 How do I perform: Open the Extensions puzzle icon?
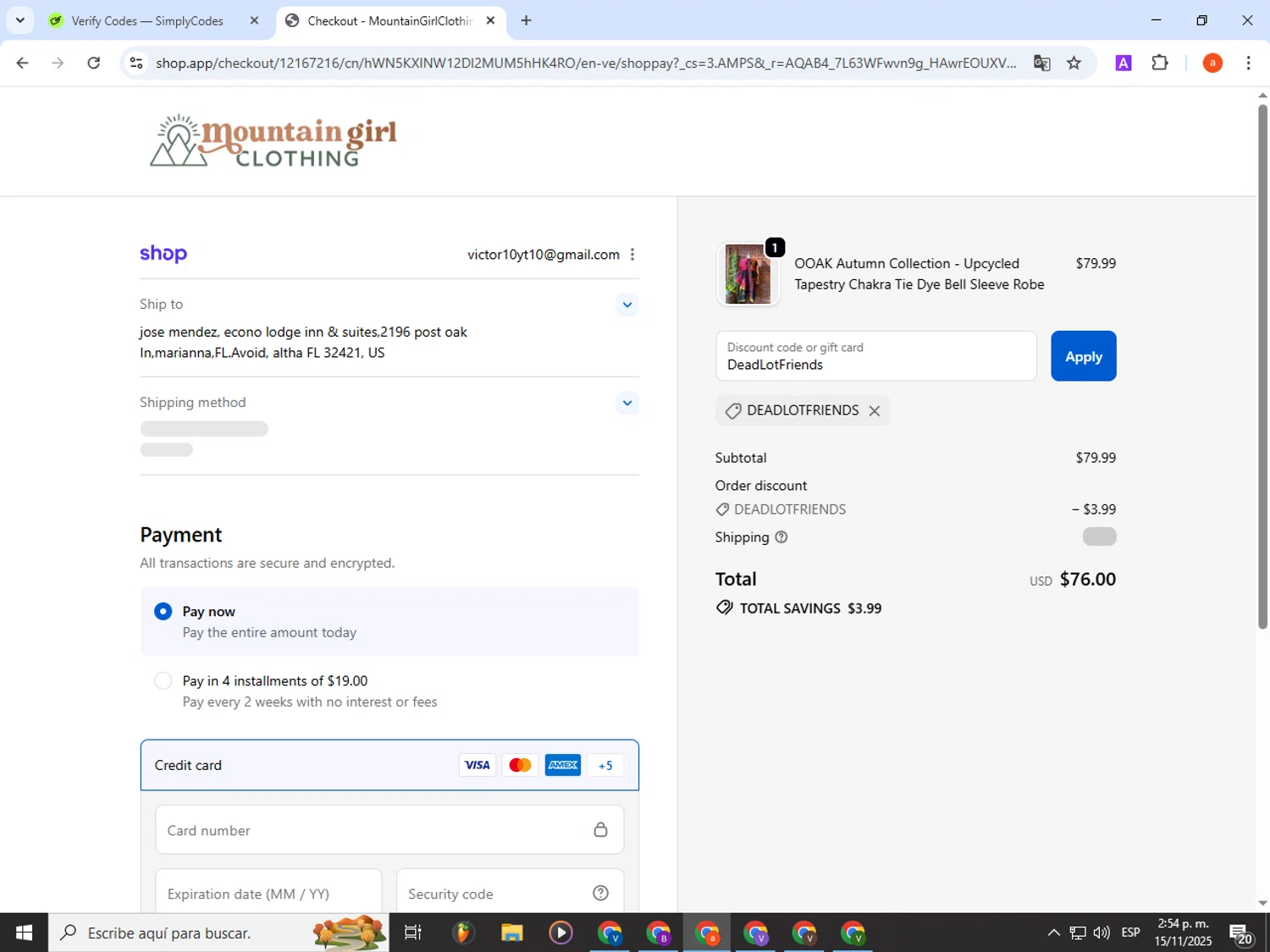1160,63
